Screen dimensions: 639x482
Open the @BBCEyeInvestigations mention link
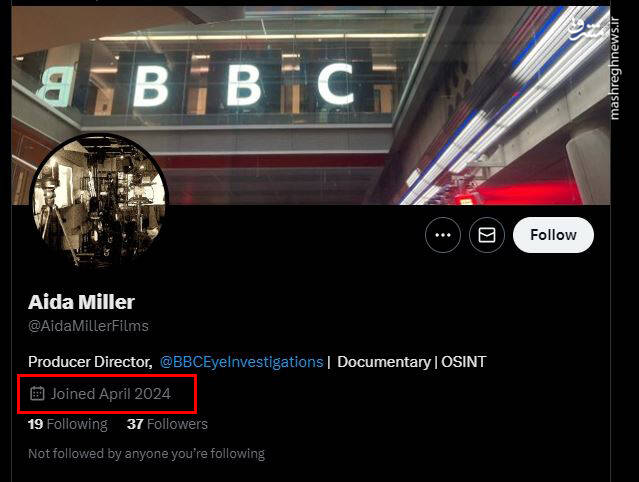[x=241, y=361]
